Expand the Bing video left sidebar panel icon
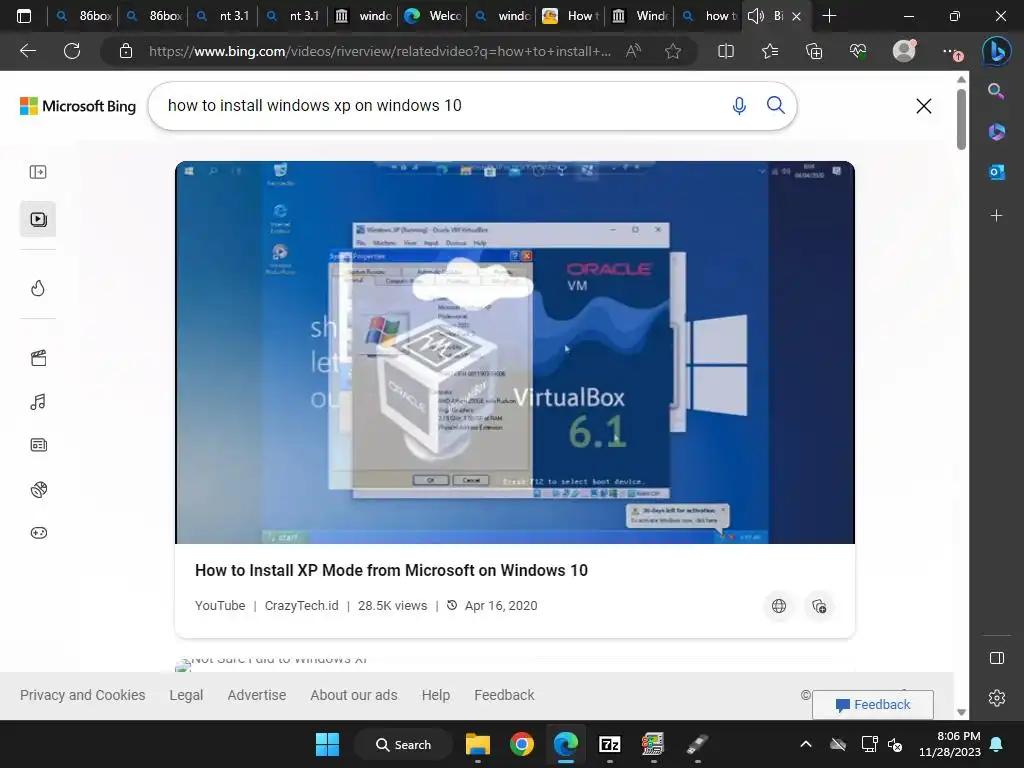 [38, 172]
